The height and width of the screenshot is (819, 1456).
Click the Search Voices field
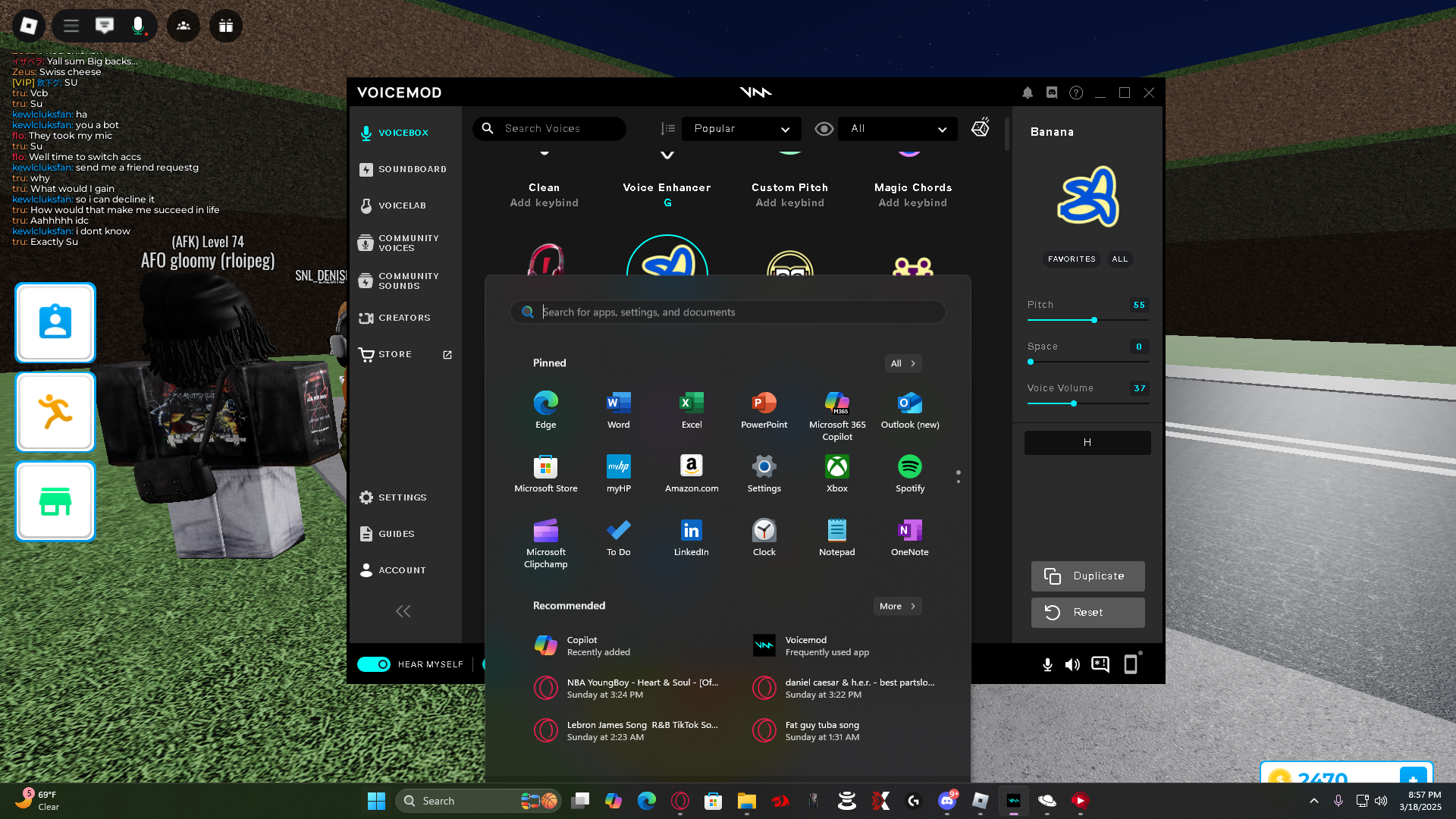[549, 129]
